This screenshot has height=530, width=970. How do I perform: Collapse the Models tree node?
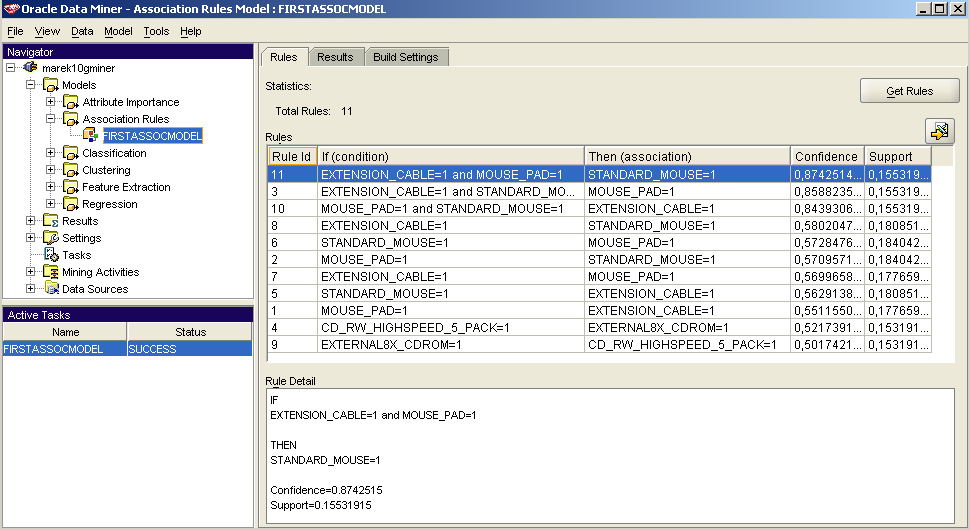[x=30, y=85]
